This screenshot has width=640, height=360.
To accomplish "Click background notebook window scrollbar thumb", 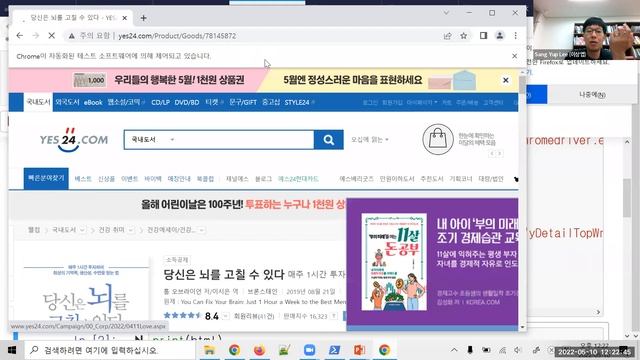I will 627,198.
